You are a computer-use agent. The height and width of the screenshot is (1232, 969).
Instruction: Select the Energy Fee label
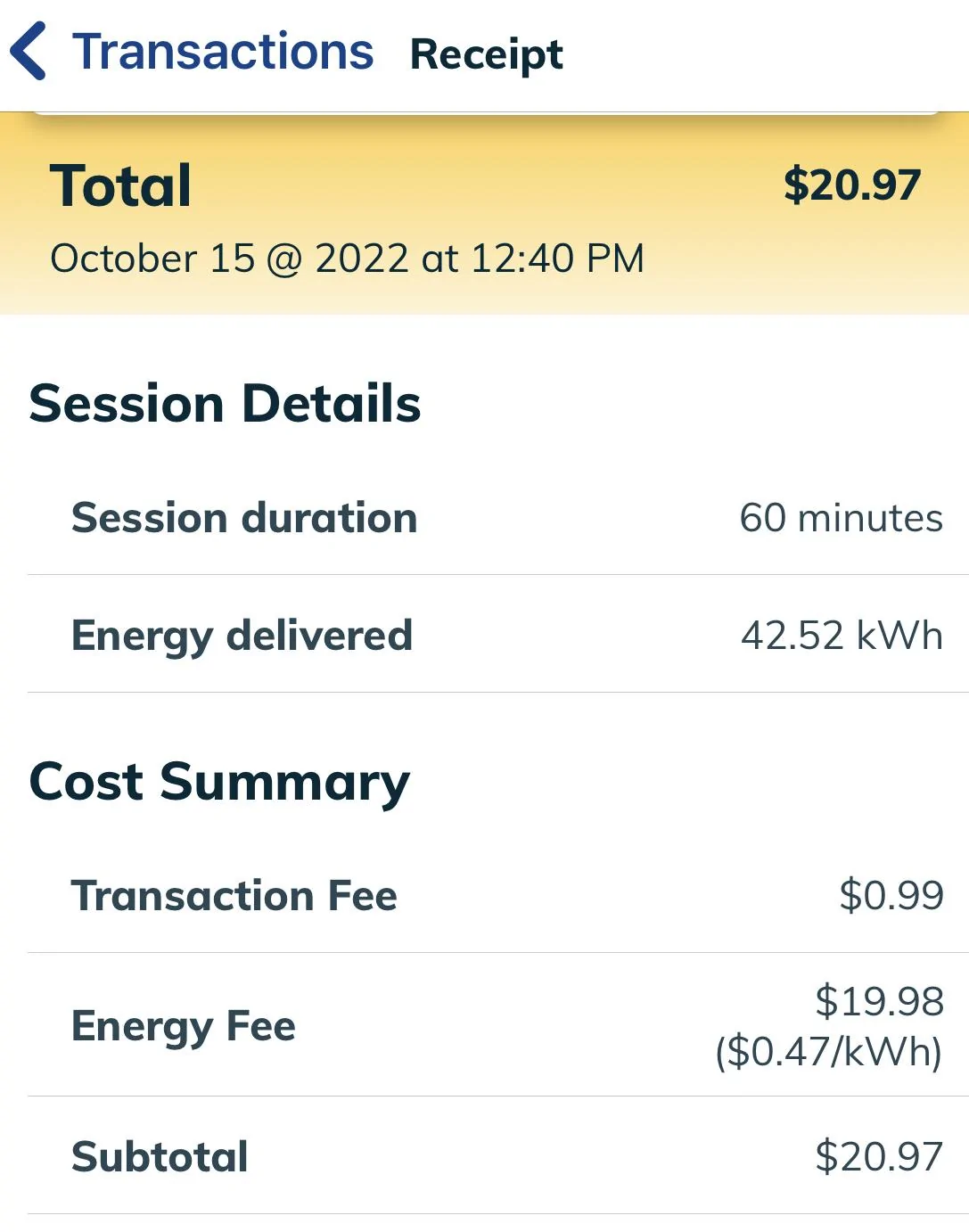click(183, 1026)
